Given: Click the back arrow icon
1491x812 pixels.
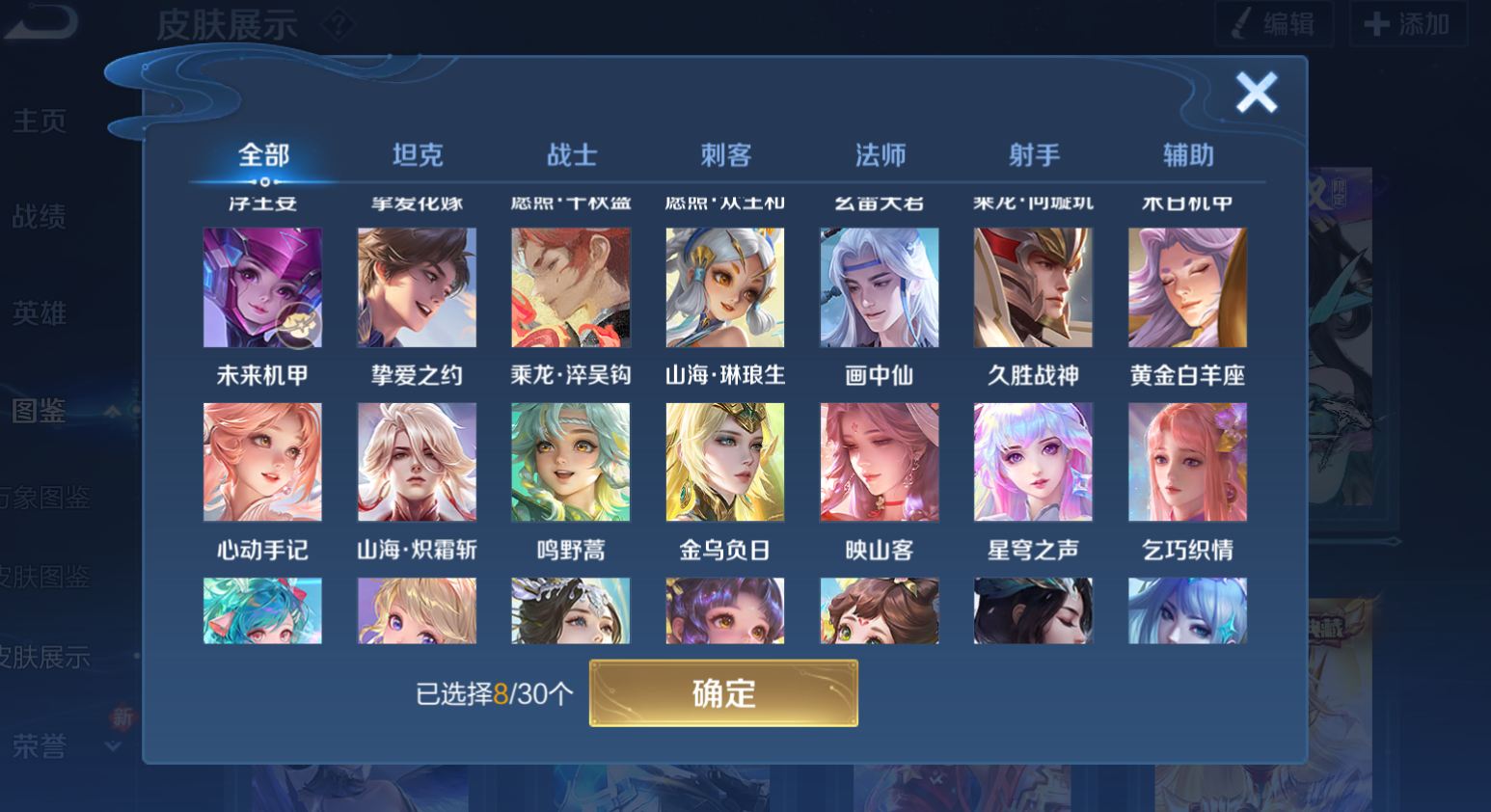Looking at the screenshot, I should pos(41,21).
